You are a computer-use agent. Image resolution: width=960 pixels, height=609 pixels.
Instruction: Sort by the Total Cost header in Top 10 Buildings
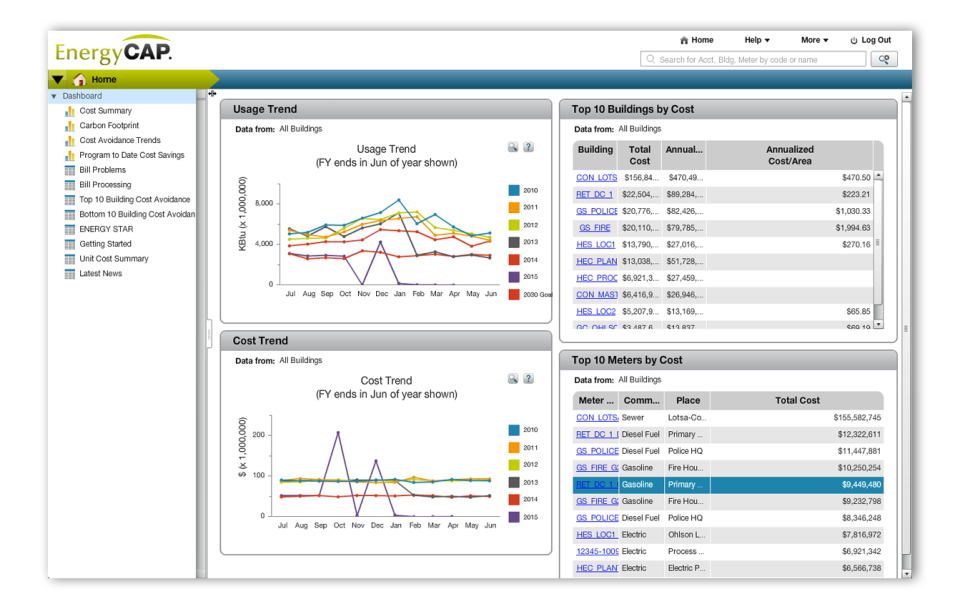pyautogui.click(x=639, y=155)
